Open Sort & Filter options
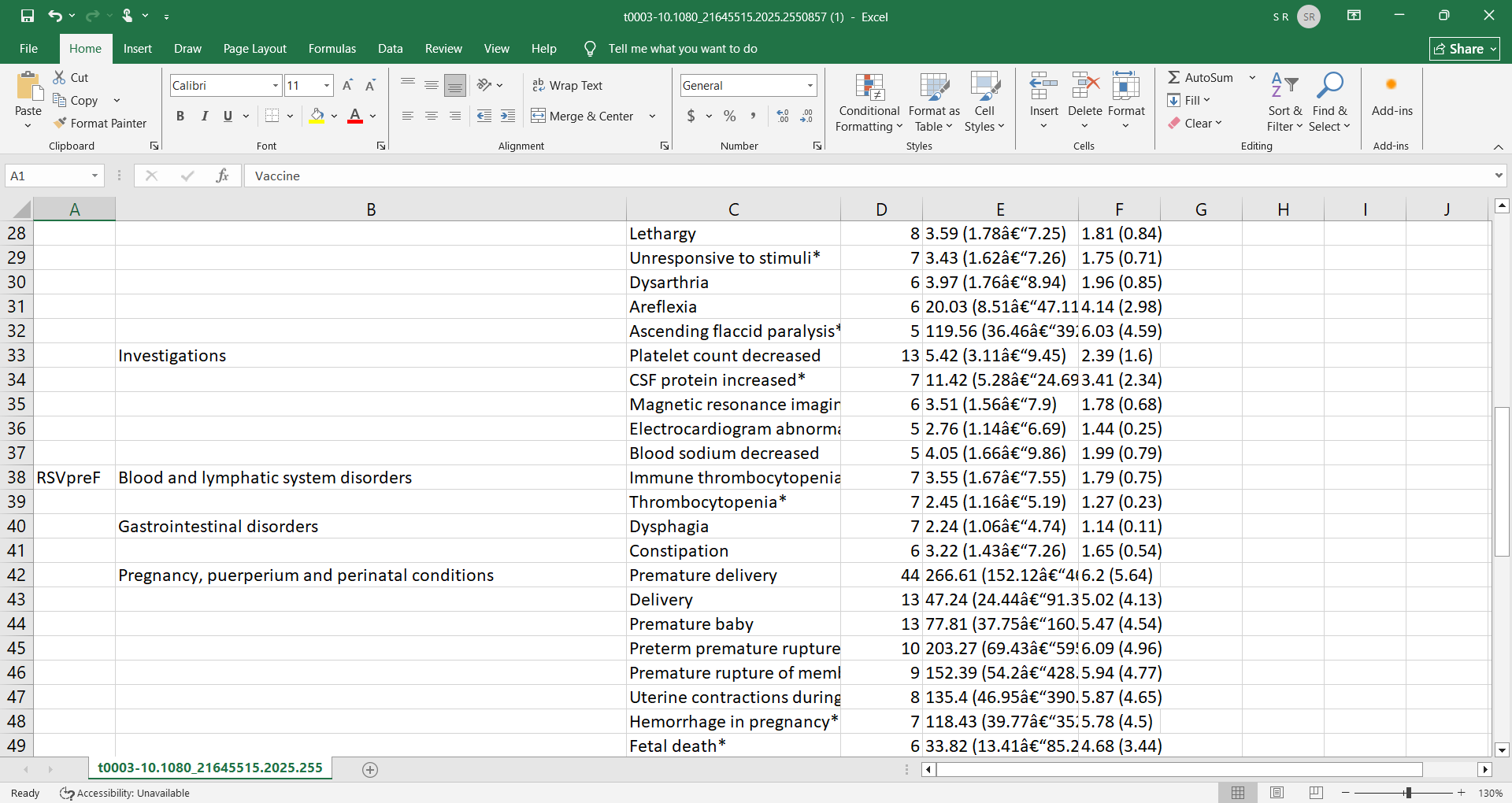This screenshot has height=803, width=1512. [1284, 102]
